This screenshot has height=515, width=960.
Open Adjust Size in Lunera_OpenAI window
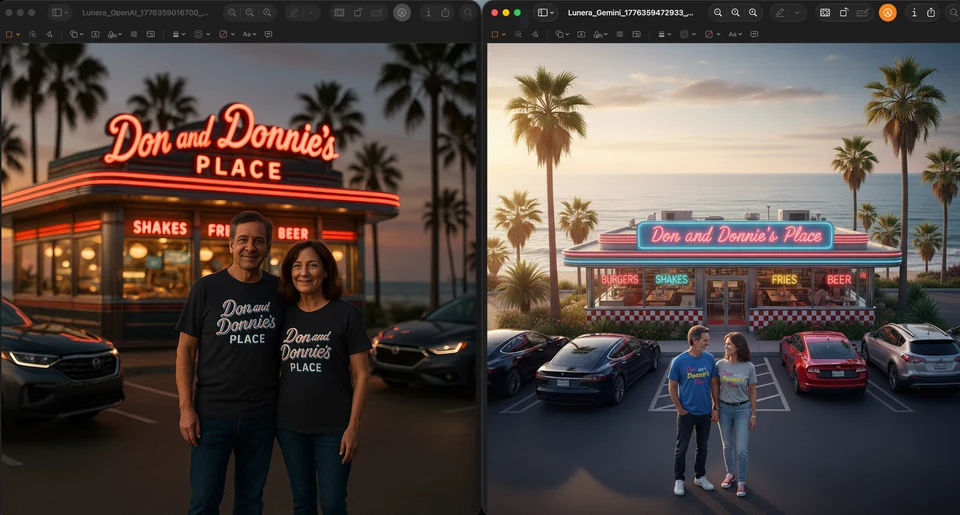151,34
